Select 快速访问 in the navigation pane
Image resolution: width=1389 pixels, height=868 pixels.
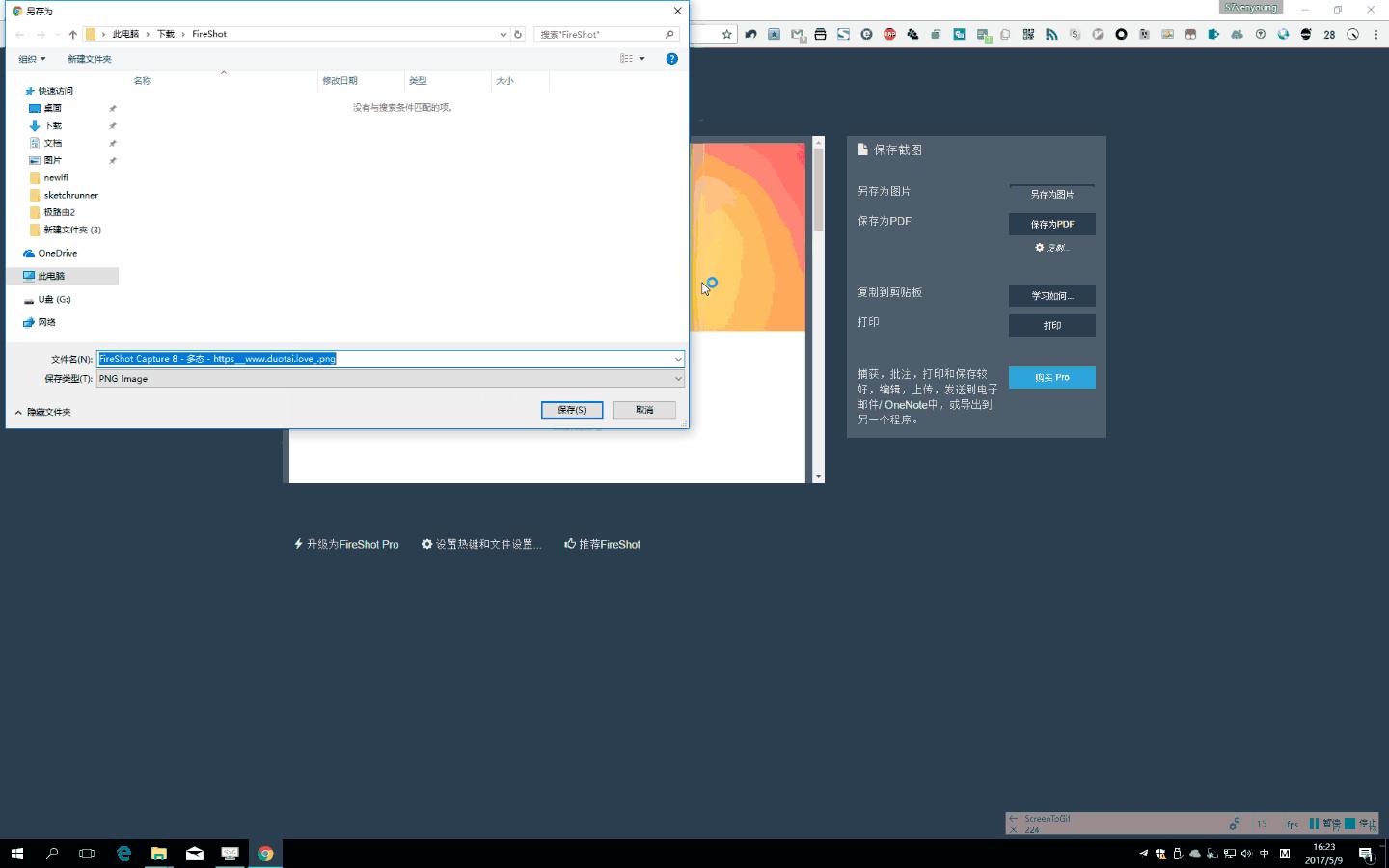[55, 91]
